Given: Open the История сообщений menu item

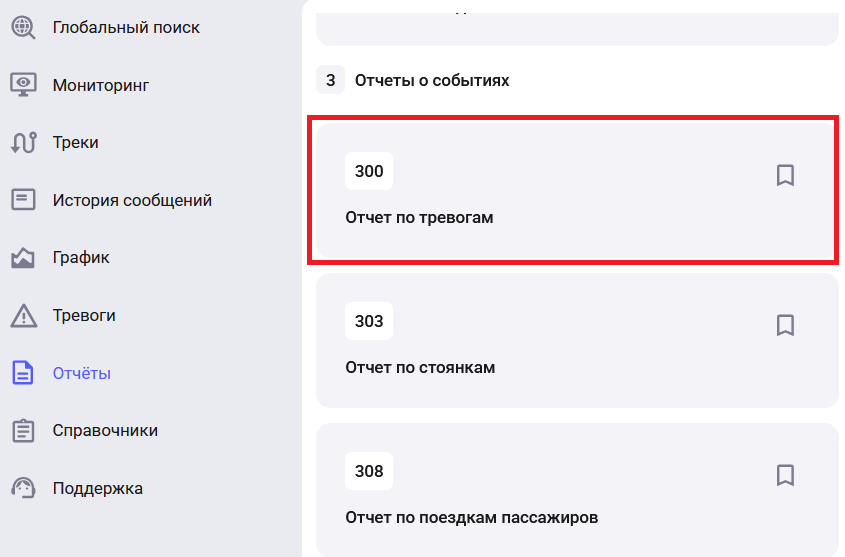Looking at the screenshot, I should (x=132, y=200).
